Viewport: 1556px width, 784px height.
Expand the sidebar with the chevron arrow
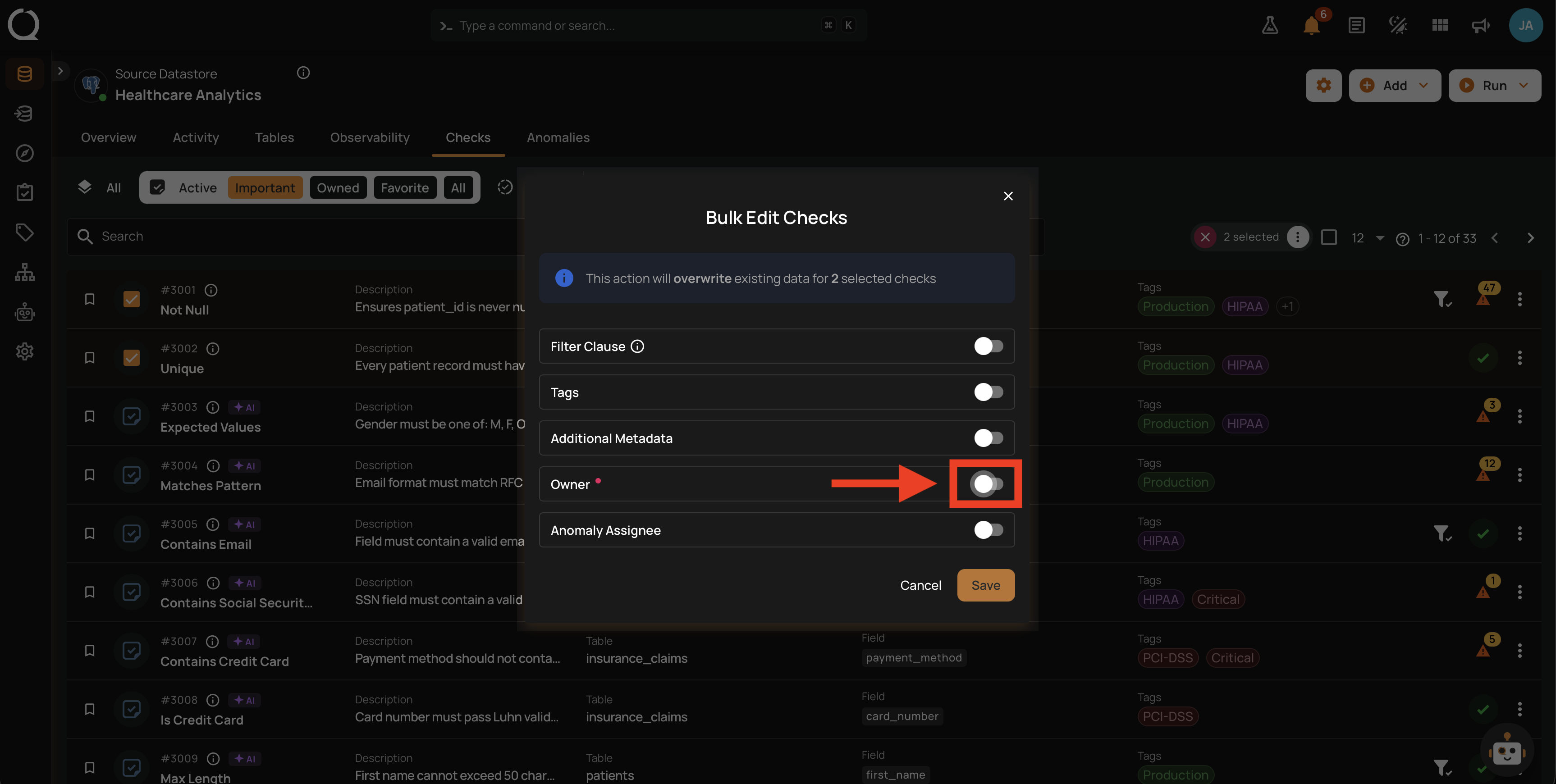tap(60, 71)
